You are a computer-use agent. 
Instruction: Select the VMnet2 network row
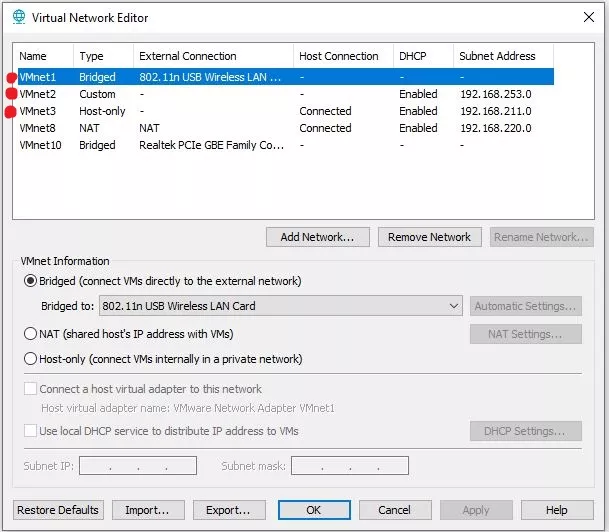tap(286, 94)
